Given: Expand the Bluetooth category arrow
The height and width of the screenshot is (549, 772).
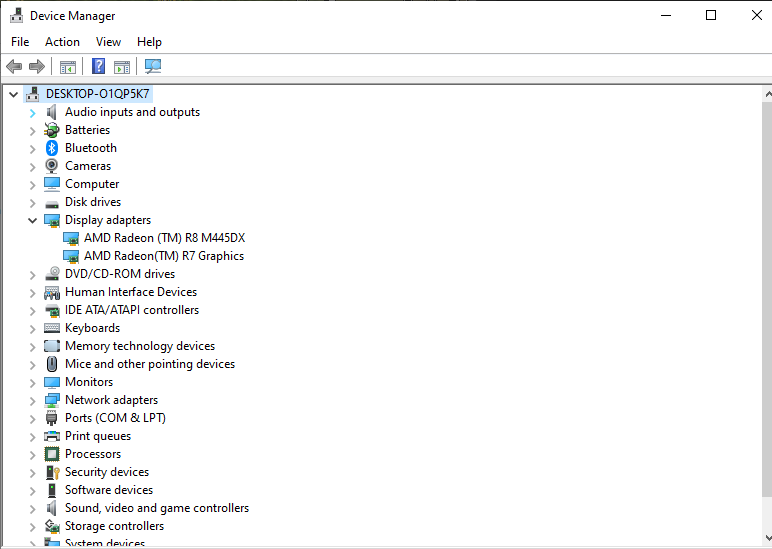Looking at the screenshot, I should (x=32, y=149).
